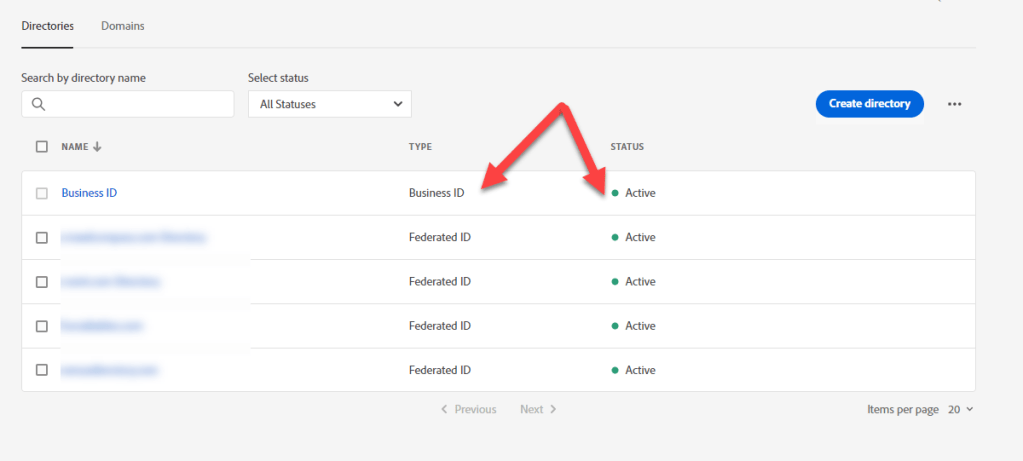This screenshot has width=1023, height=461.
Task: Click the green Active dot for Business ID
Action: pos(615,193)
